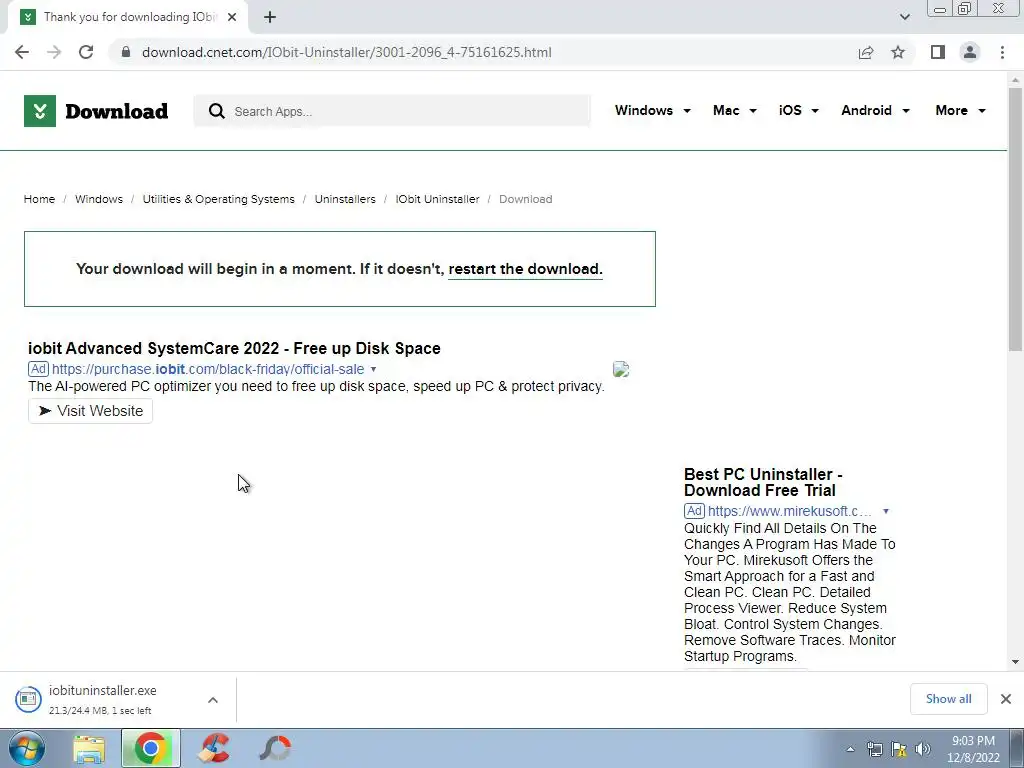
Task: Close the downloads bar
Action: point(1006,699)
